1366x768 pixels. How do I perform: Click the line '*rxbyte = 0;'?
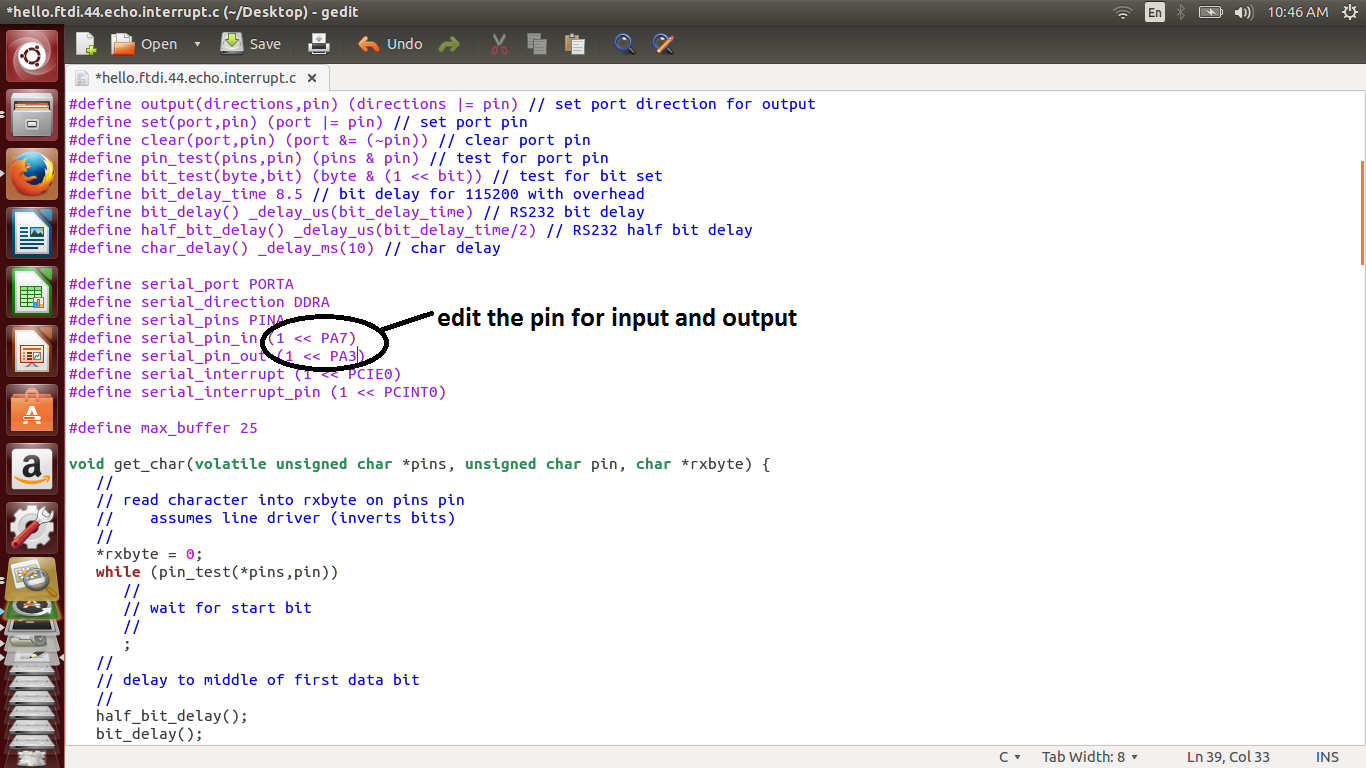(150, 554)
